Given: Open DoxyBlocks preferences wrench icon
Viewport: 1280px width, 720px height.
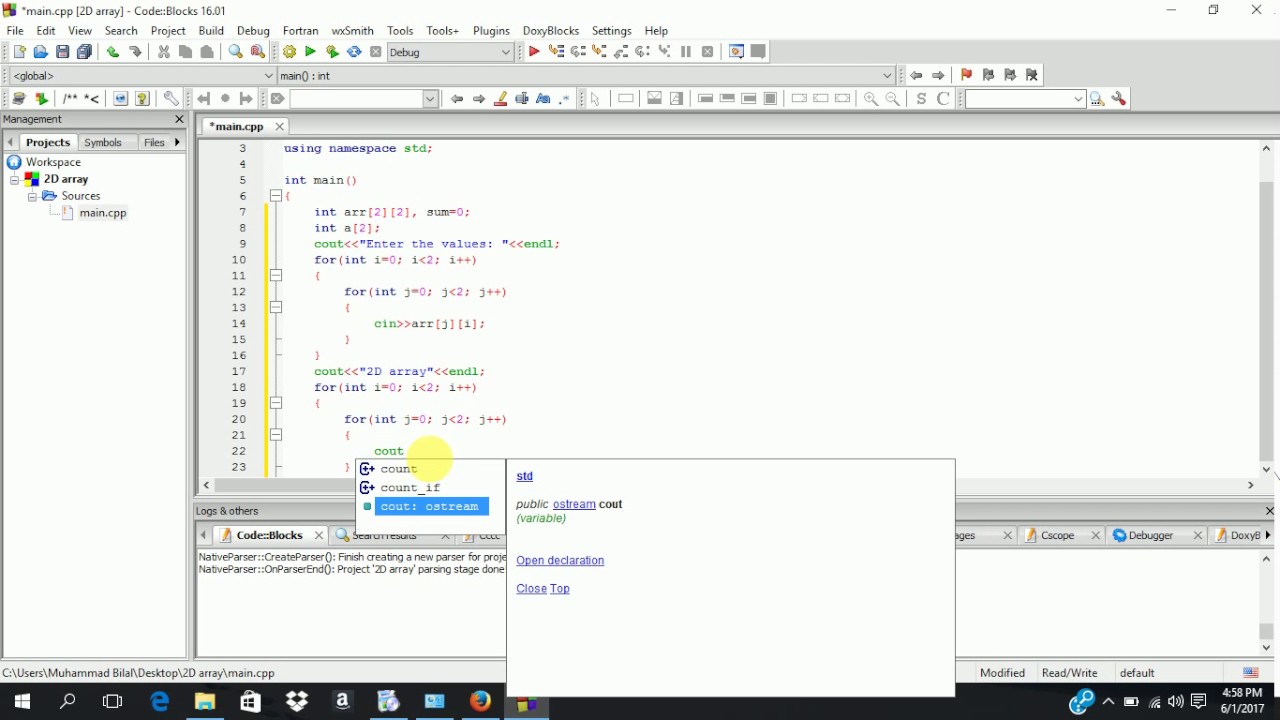Looking at the screenshot, I should tap(171, 99).
